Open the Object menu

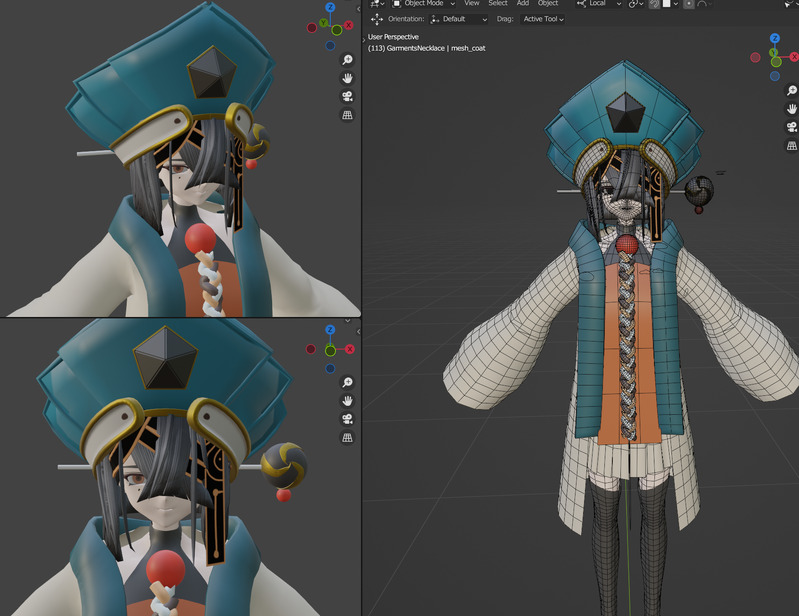548,3
